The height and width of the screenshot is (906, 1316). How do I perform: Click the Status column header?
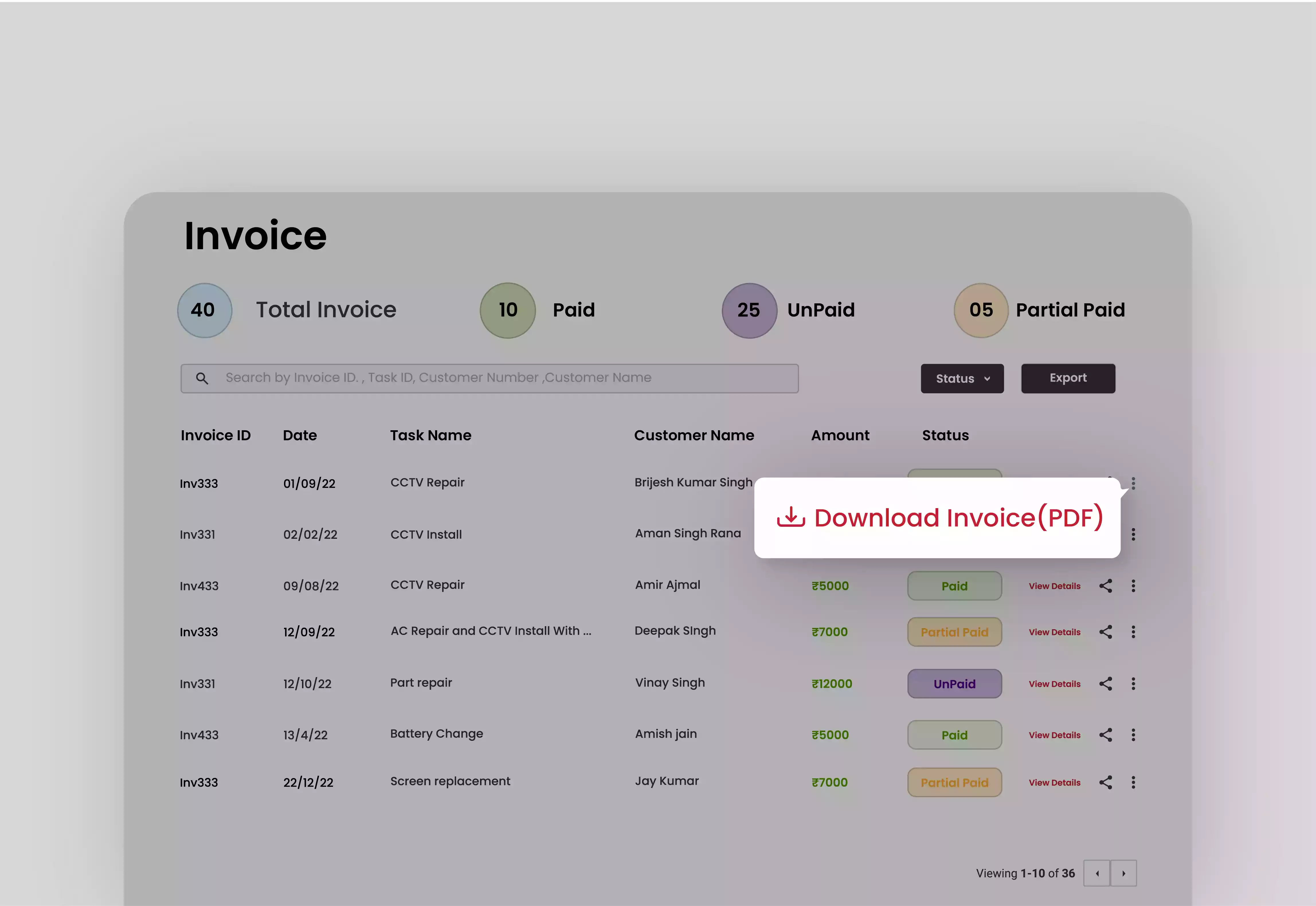[945, 435]
